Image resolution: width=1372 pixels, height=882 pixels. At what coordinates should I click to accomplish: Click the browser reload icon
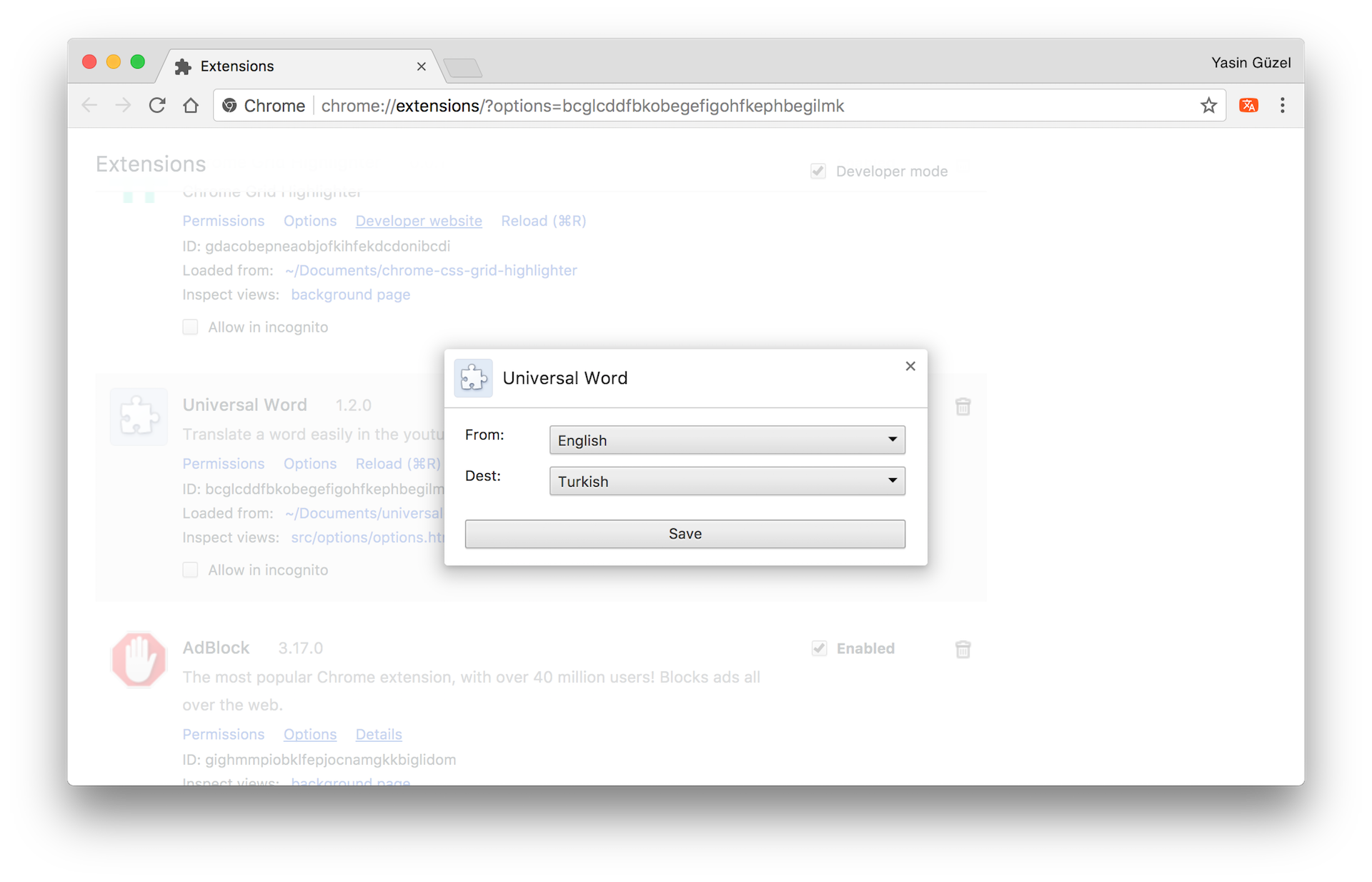(x=157, y=106)
